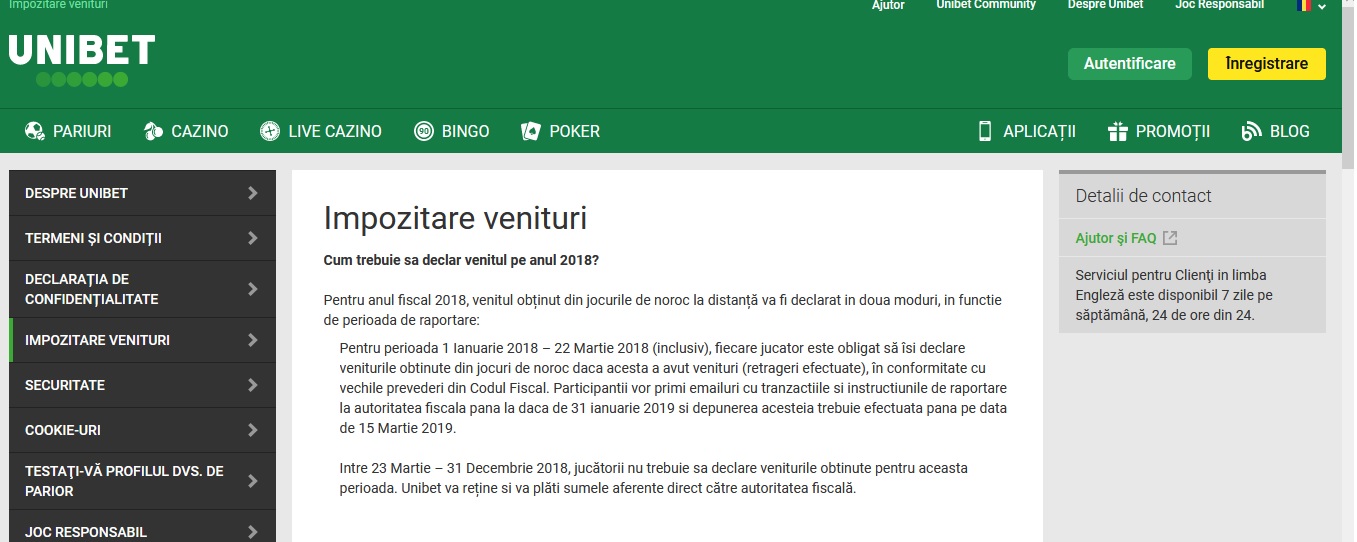Open the Pariuri section
The image size is (1357, 542).
click(x=68, y=131)
